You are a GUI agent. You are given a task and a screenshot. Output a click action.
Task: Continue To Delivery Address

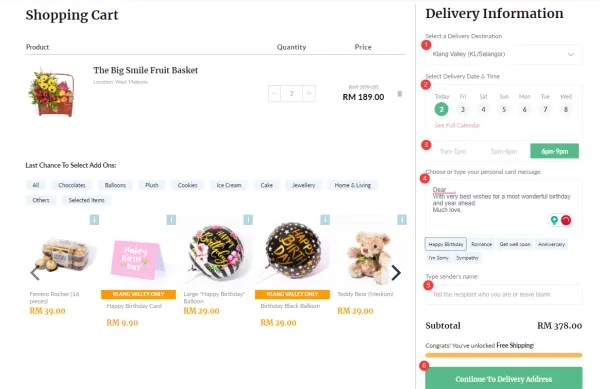point(504,378)
